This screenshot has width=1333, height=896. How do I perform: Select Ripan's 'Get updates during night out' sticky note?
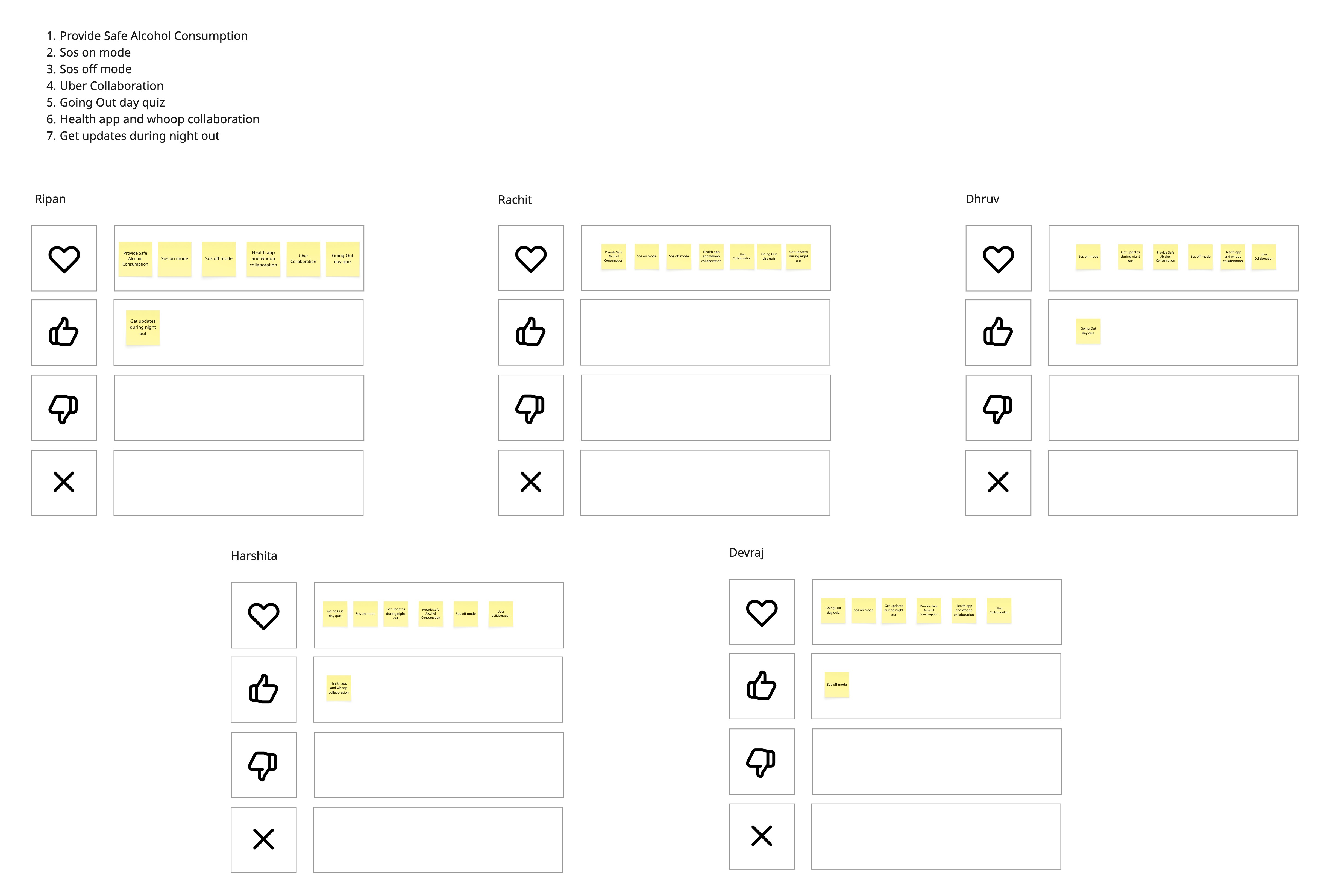click(143, 327)
